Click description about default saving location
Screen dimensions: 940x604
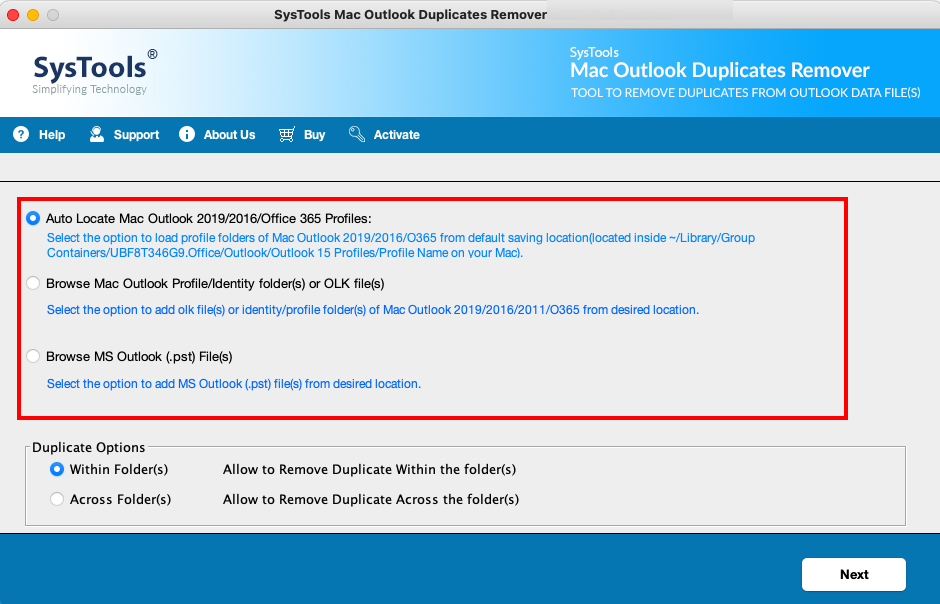click(x=400, y=245)
